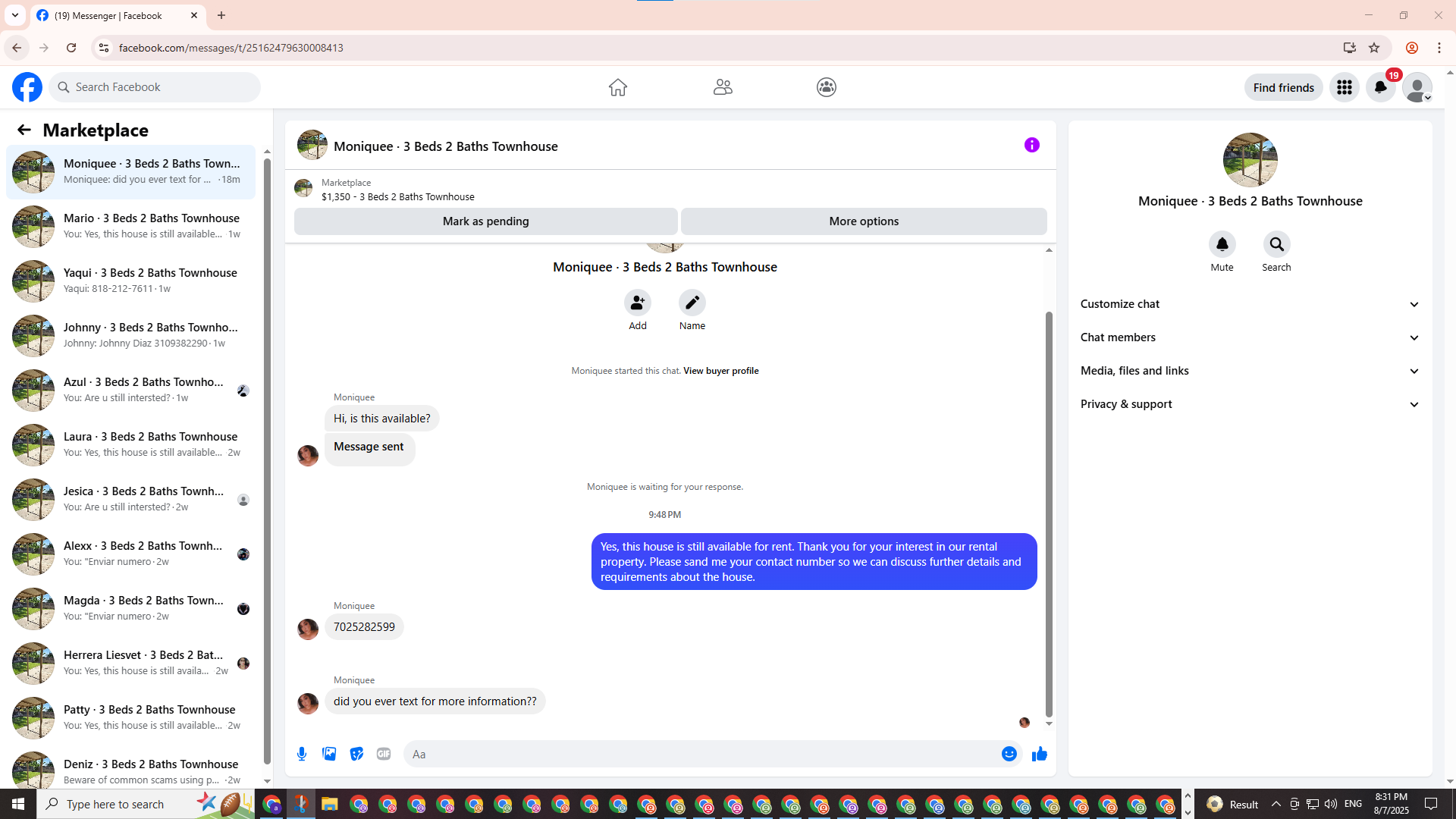Install app icon in address bar
The width and height of the screenshot is (1456, 819).
1349,48
